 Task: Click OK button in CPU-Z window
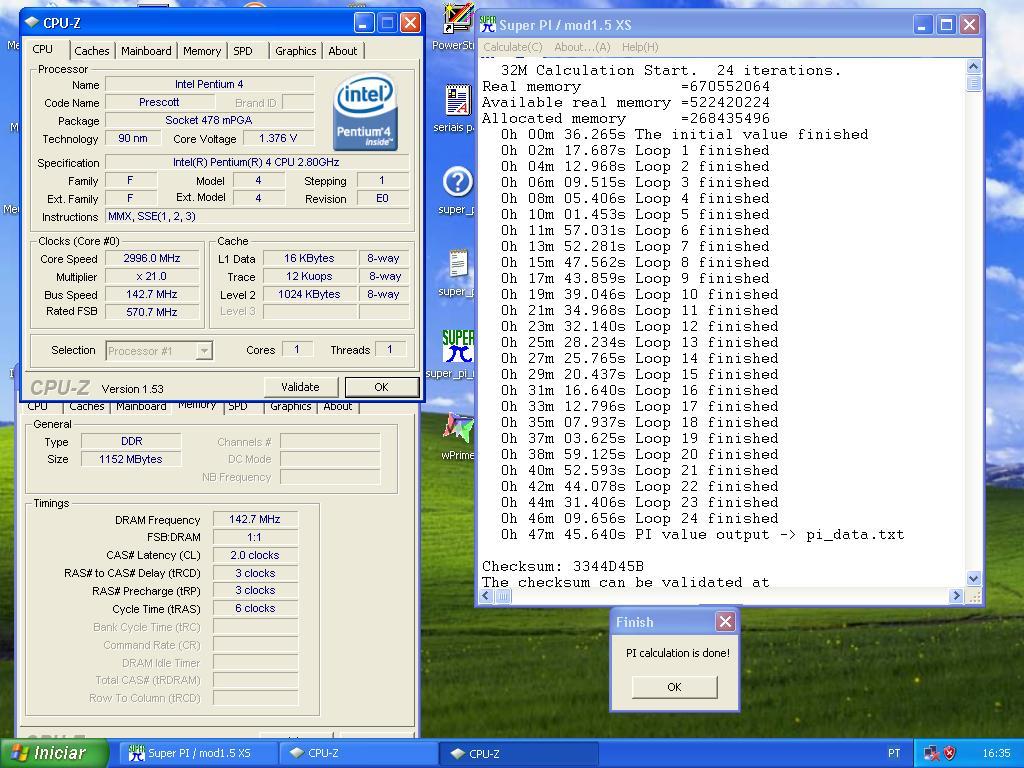pos(381,387)
